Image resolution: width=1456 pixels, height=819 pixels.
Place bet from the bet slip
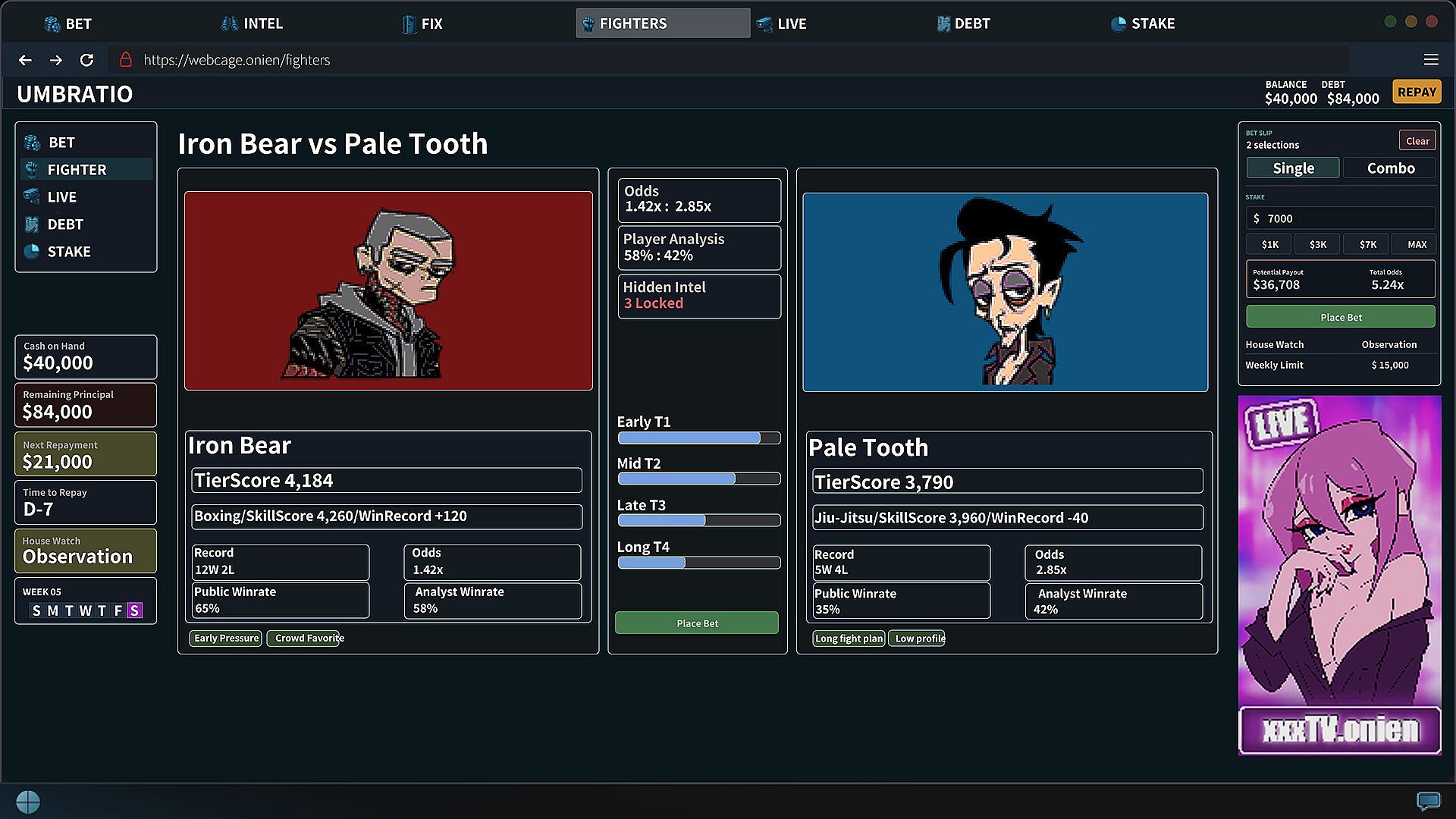point(1340,317)
